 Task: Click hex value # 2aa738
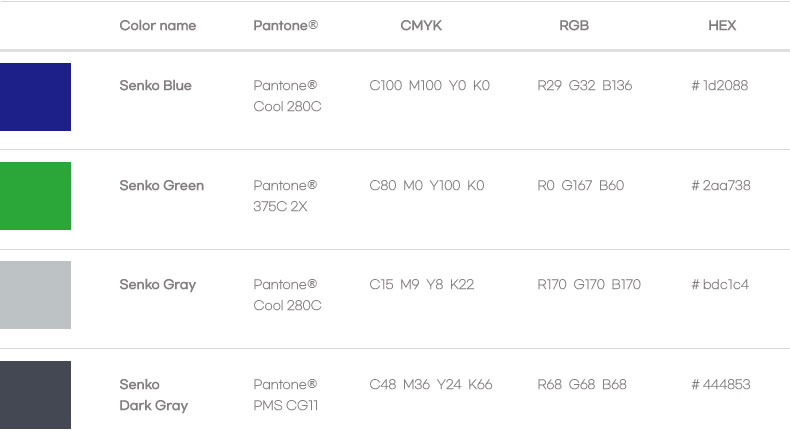(720, 185)
